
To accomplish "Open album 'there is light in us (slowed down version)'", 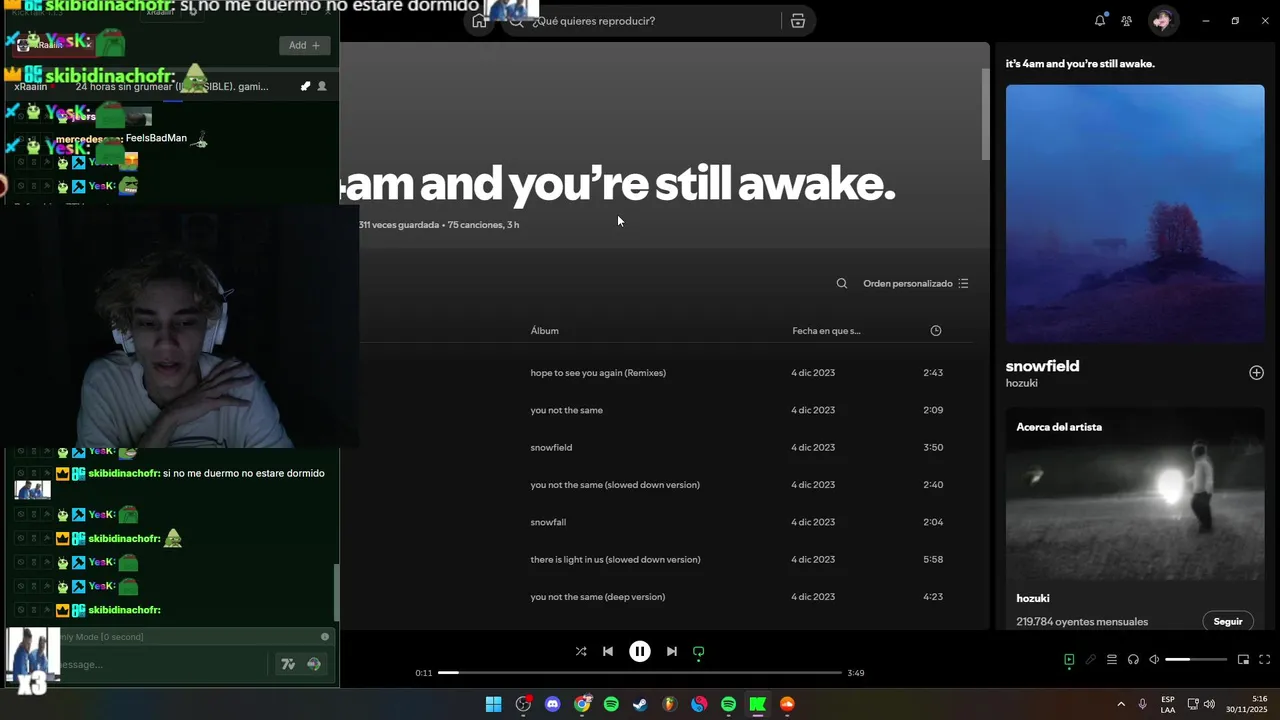I will pyautogui.click(x=615, y=560).
